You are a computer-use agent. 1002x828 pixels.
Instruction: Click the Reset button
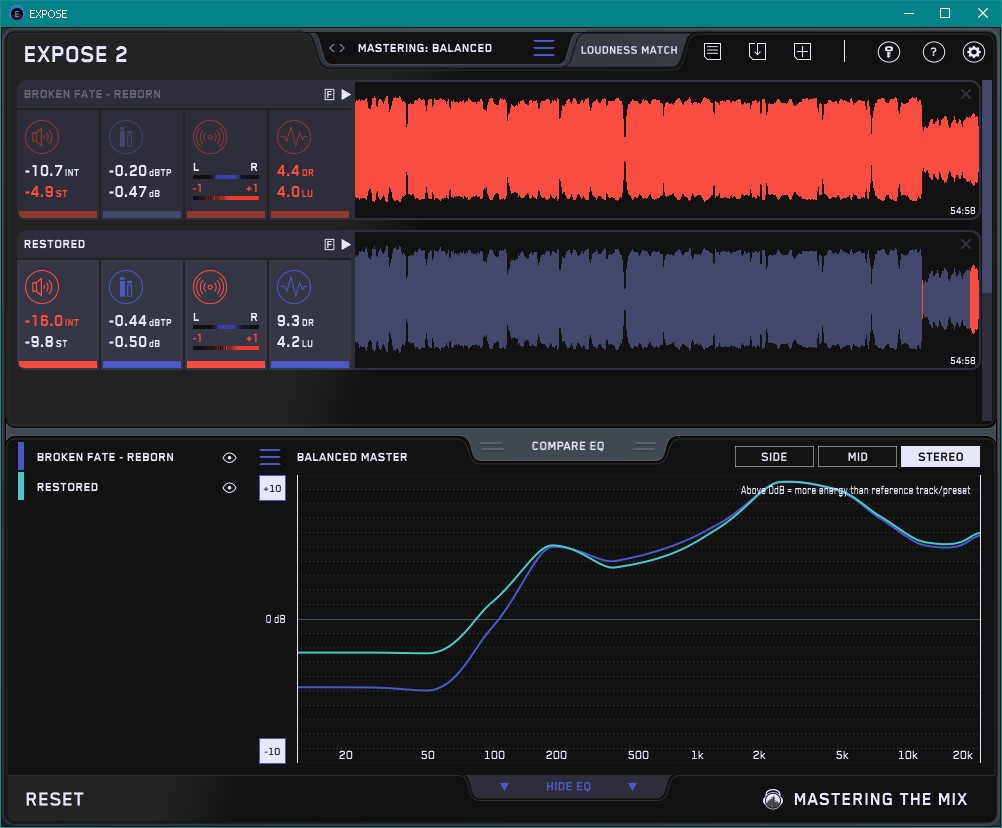55,799
